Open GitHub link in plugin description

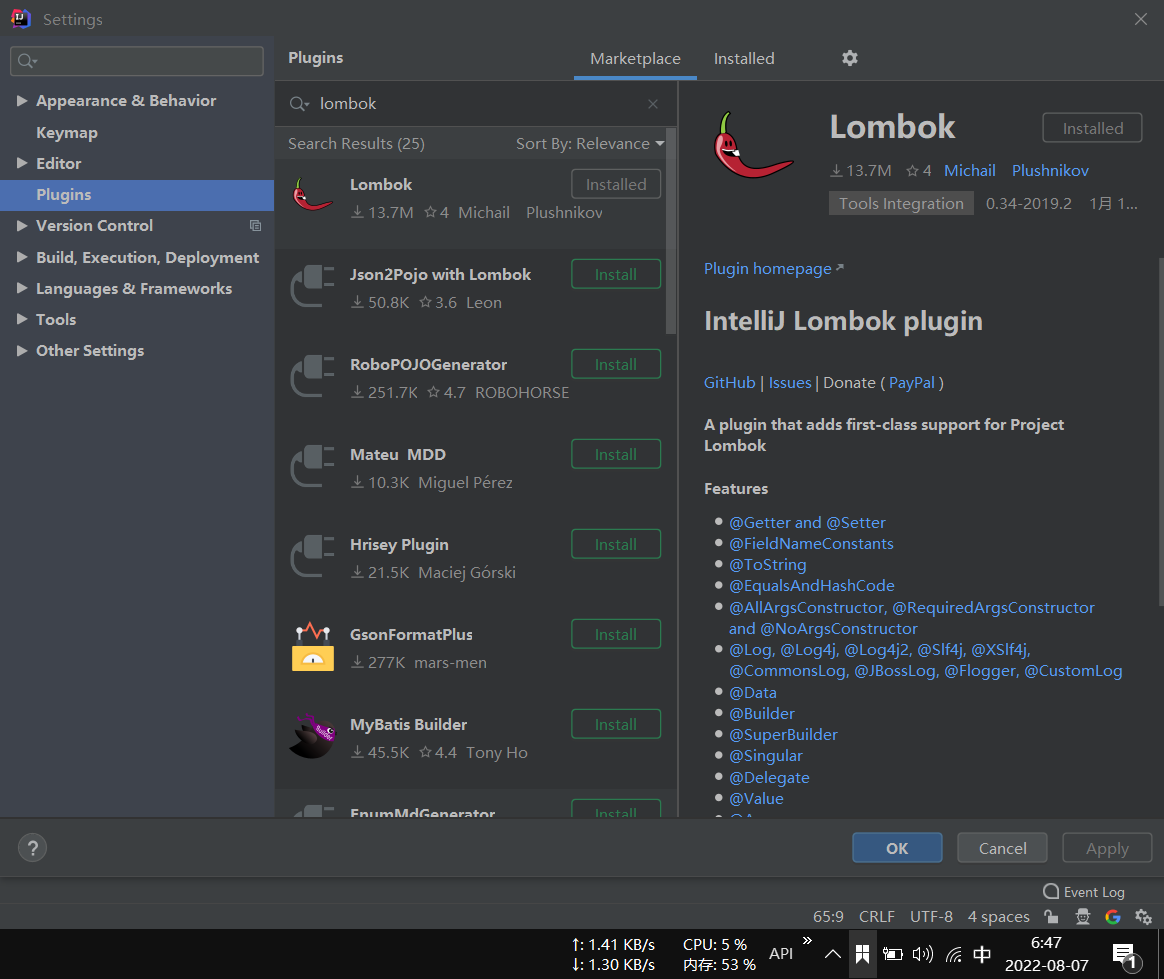click(x=729, y=383)
